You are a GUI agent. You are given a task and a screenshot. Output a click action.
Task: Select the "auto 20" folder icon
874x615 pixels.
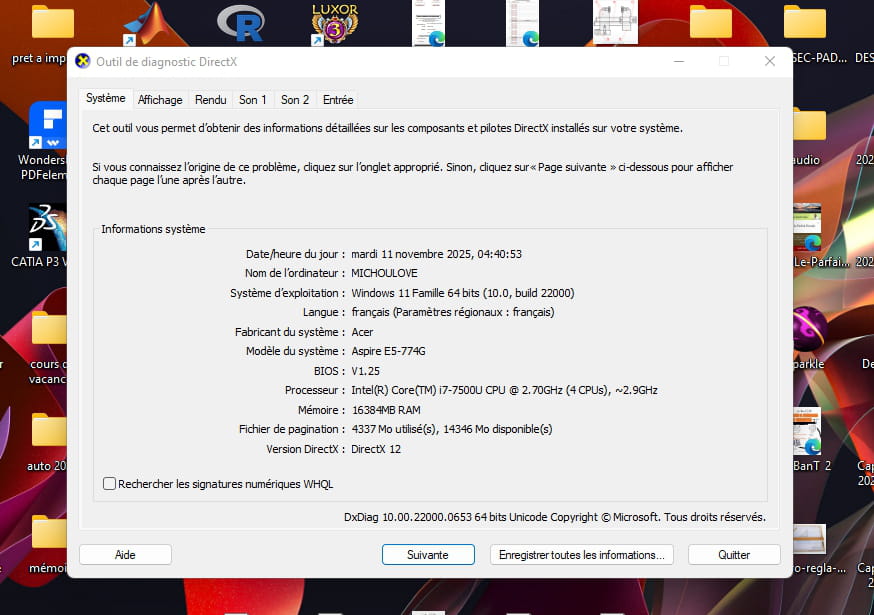[x=47, y=431]
